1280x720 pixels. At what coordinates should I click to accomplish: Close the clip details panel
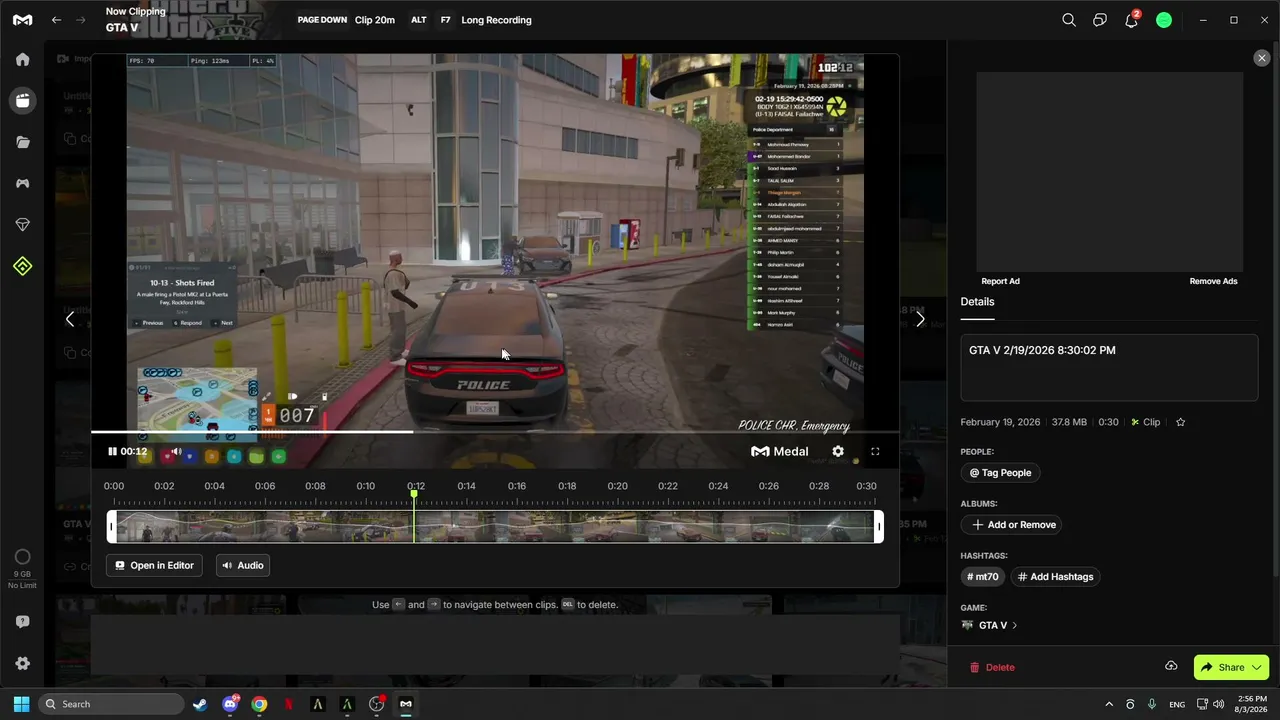1261,58
